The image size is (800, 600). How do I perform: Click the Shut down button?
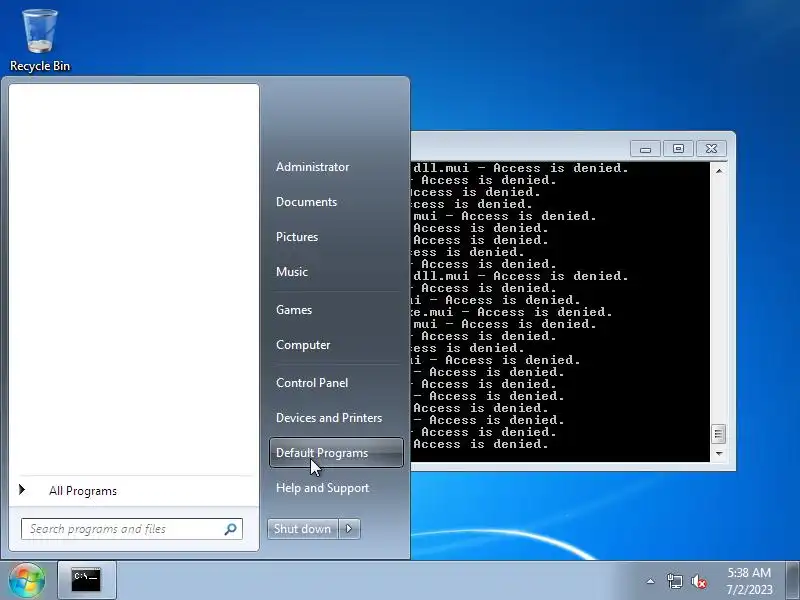tap(303, 529)
